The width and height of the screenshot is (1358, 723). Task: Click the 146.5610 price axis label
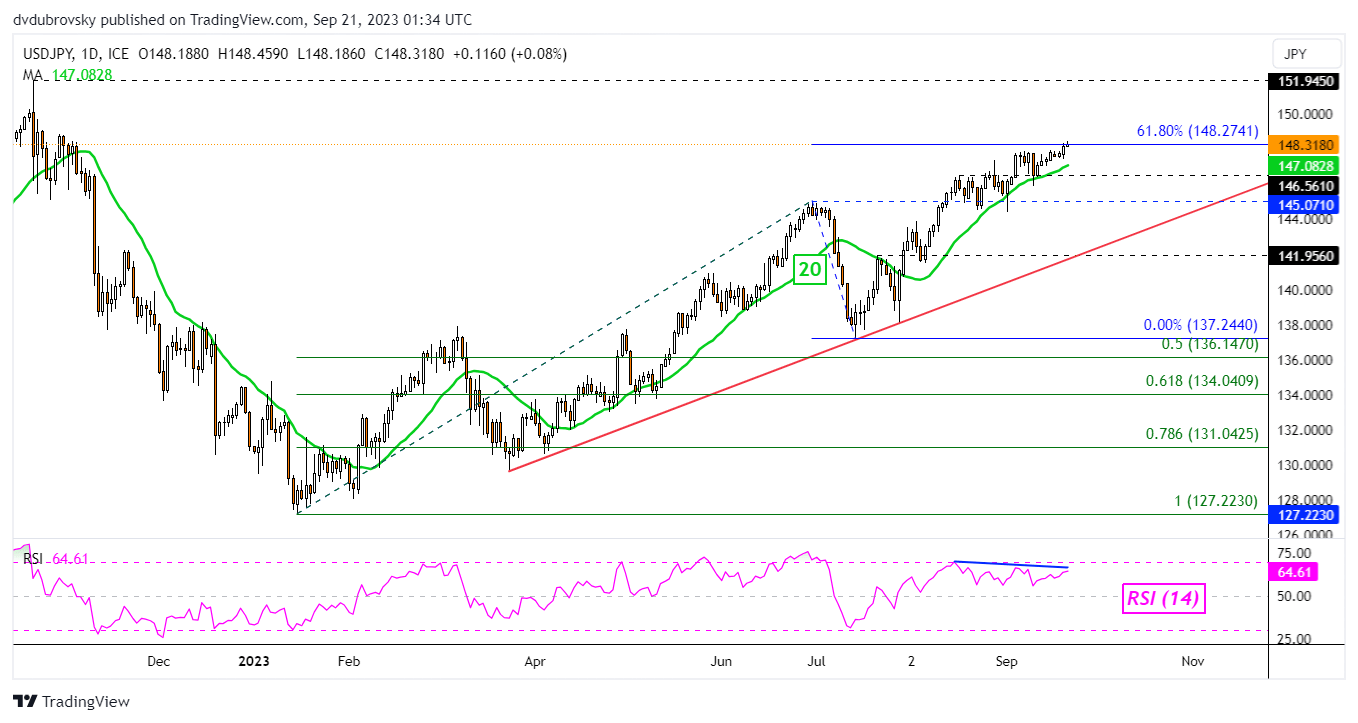1302,186
